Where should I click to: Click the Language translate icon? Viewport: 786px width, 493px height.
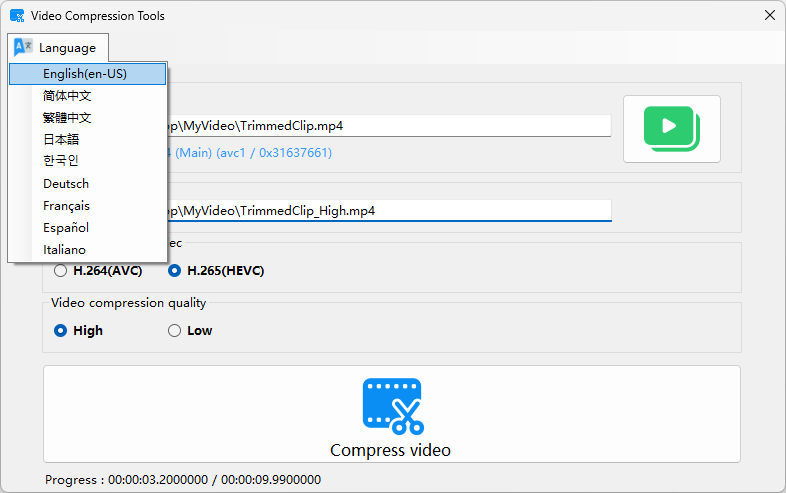click(23, 47)
